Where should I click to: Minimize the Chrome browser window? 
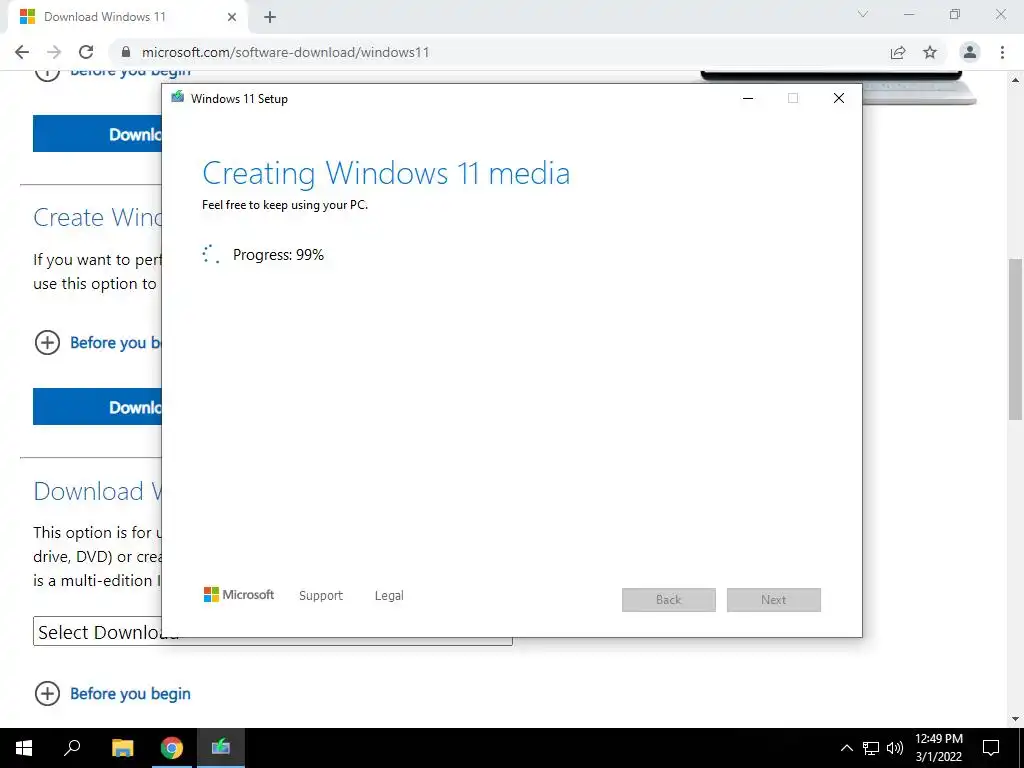pos(909,14)
